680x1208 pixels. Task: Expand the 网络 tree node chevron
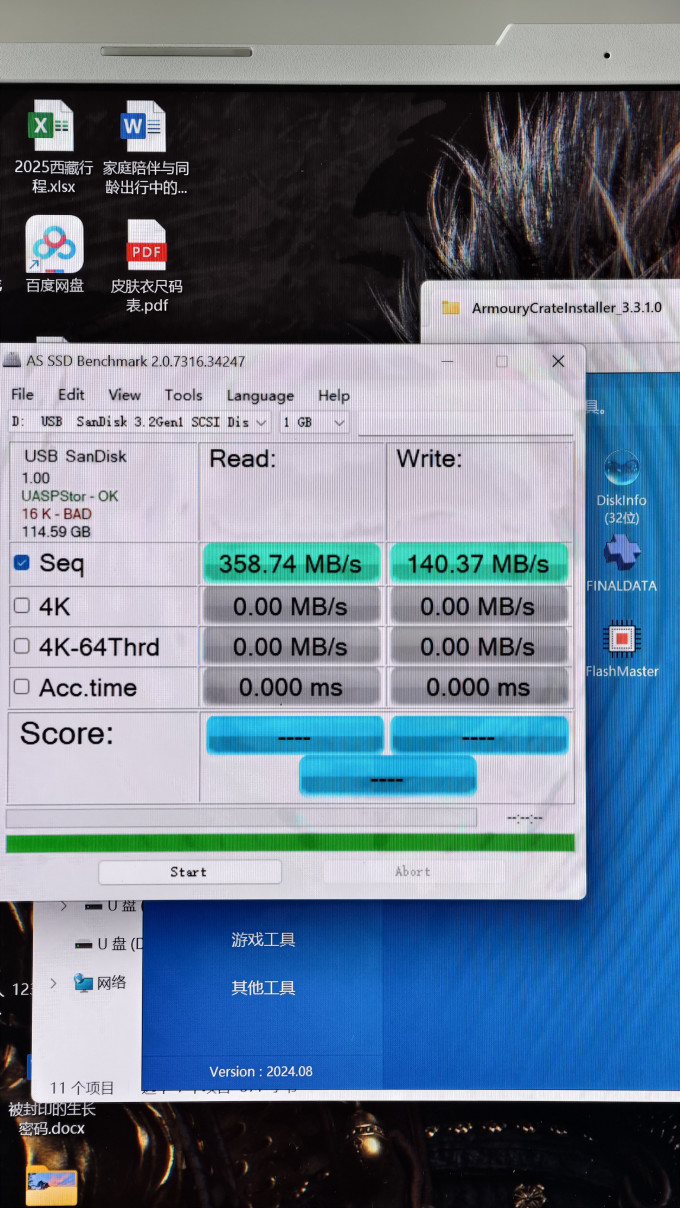click(54, 983)
